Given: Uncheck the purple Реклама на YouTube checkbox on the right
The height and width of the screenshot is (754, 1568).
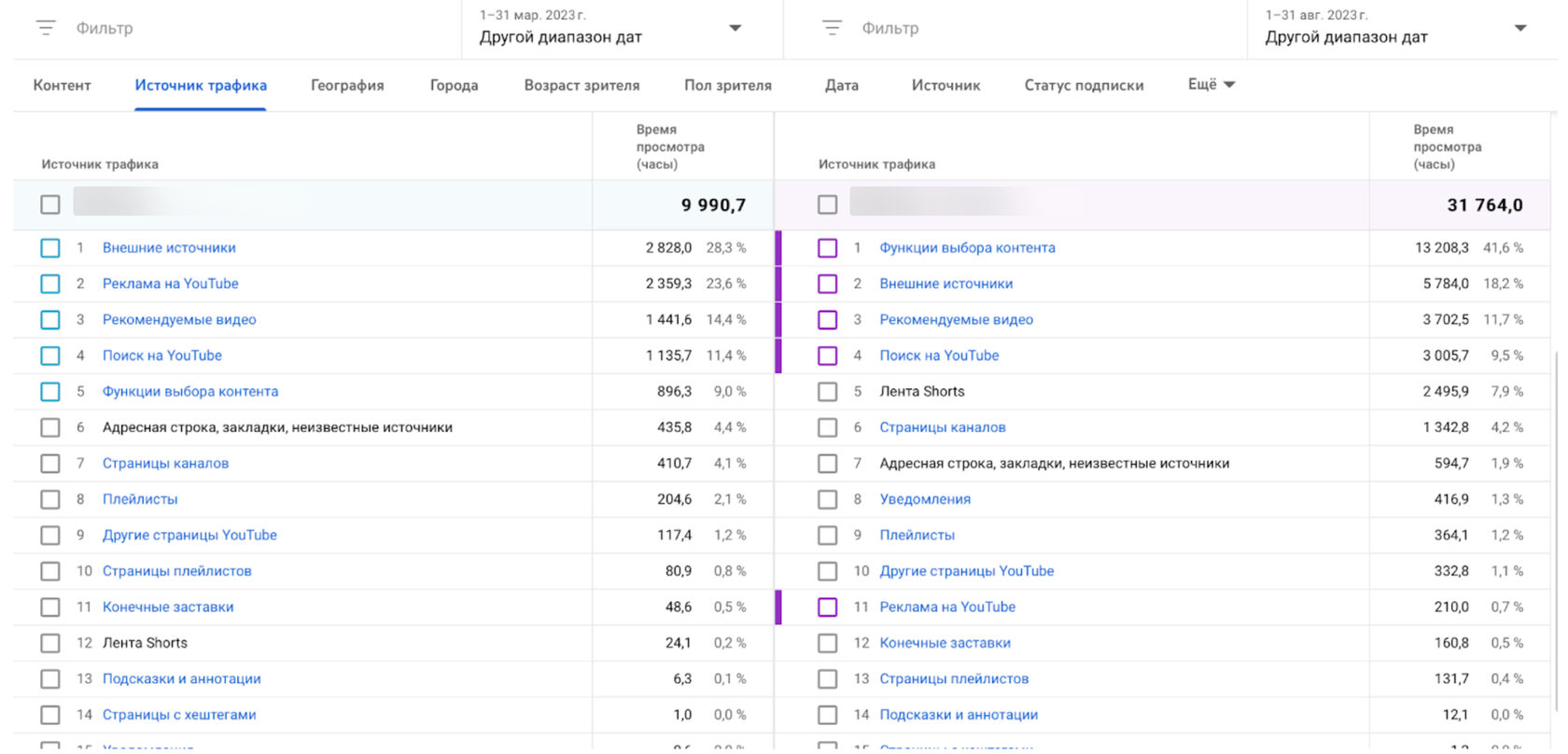Looking at the screenshot, I should pos(827,607).
